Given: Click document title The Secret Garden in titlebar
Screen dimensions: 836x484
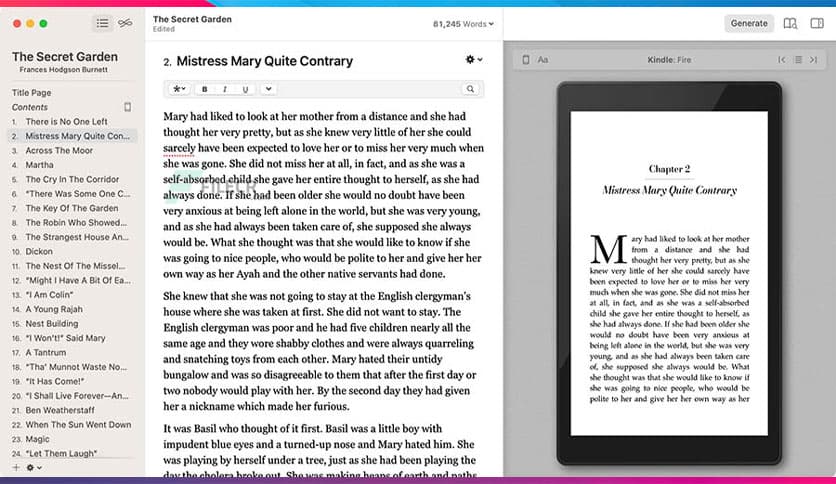Looking at the screenshot, I should (x=192, y=19).
